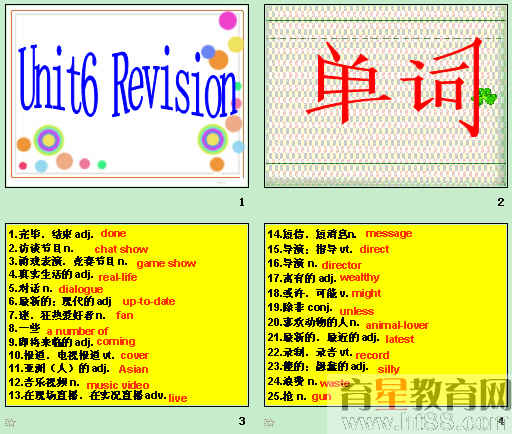
Task: Click slide number 1 label
Action: (x=242, y=202)
